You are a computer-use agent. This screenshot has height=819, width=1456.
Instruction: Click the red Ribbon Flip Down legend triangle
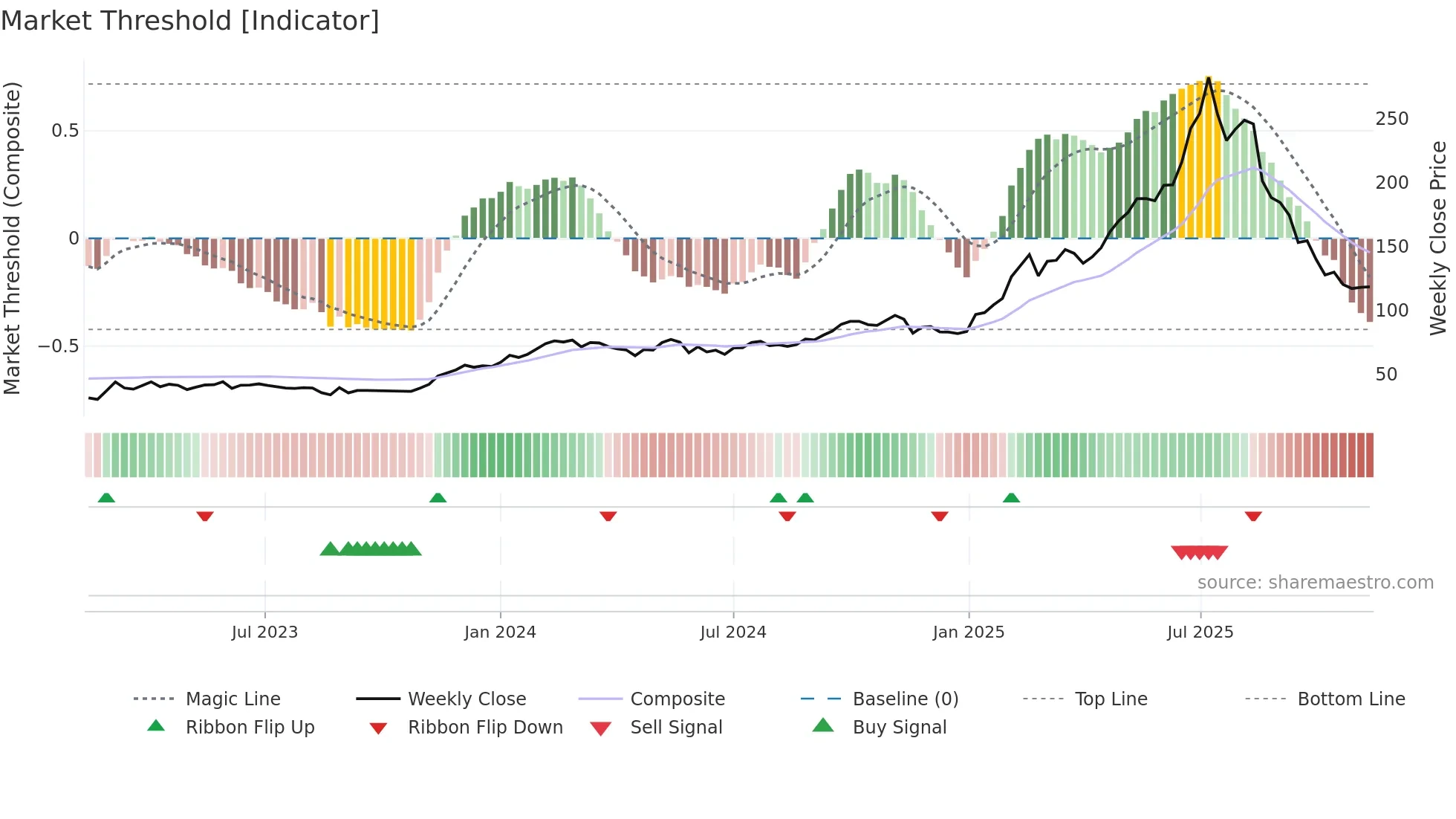[378, 728]
